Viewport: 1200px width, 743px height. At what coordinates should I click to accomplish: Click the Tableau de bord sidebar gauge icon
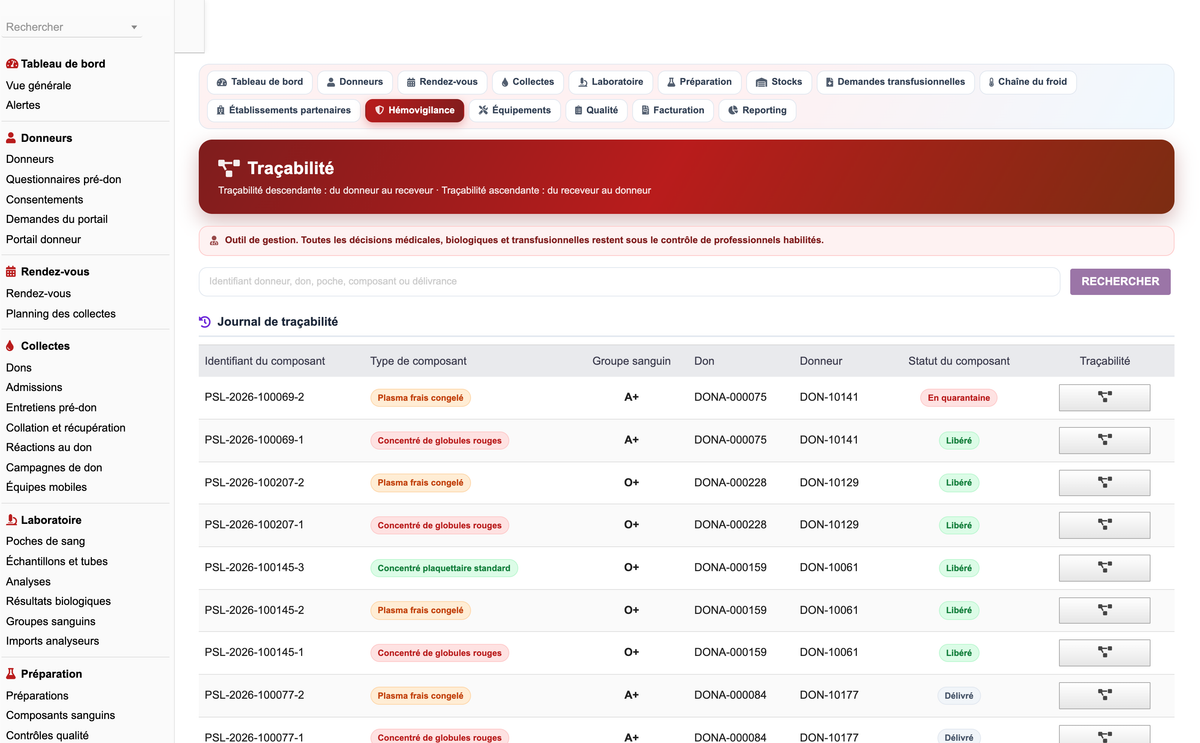[x=12, y=64]
